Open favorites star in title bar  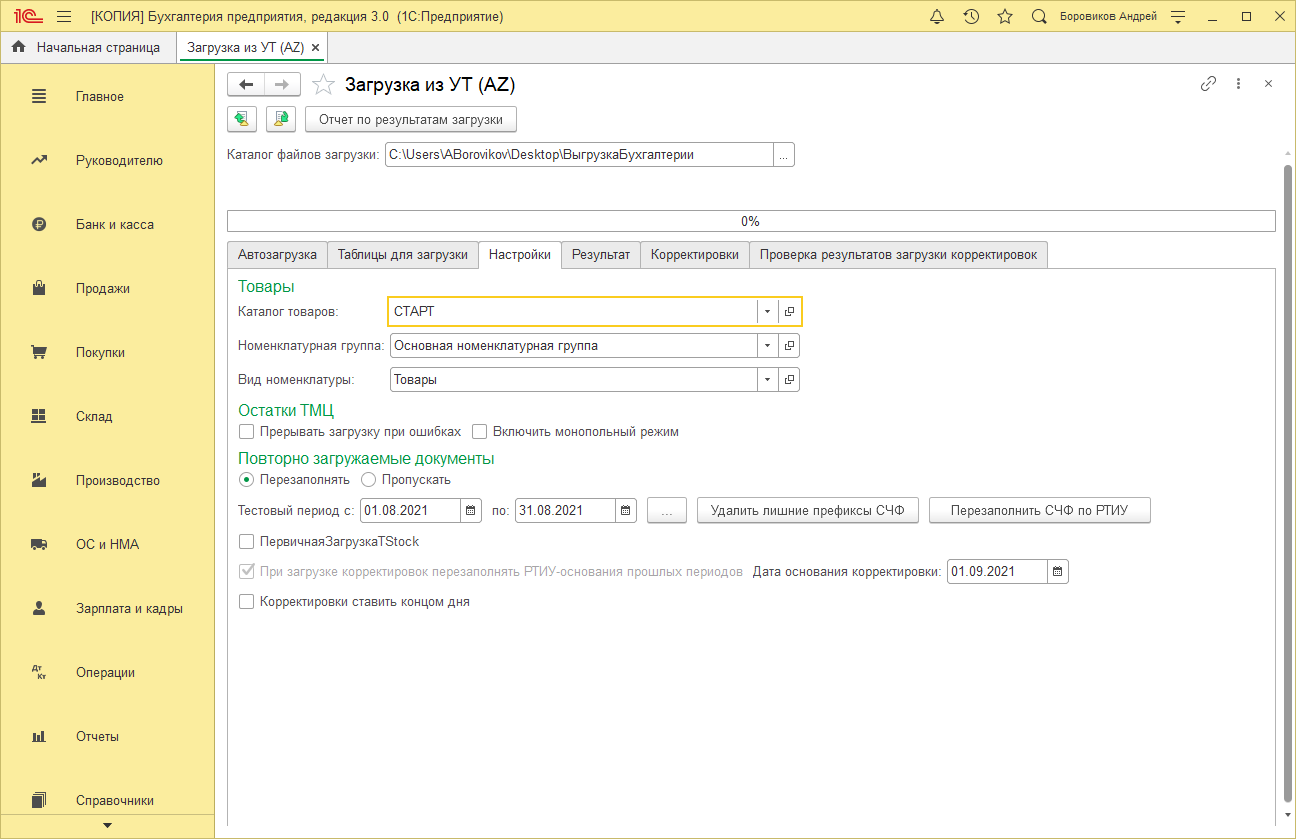pos(1005,17)
